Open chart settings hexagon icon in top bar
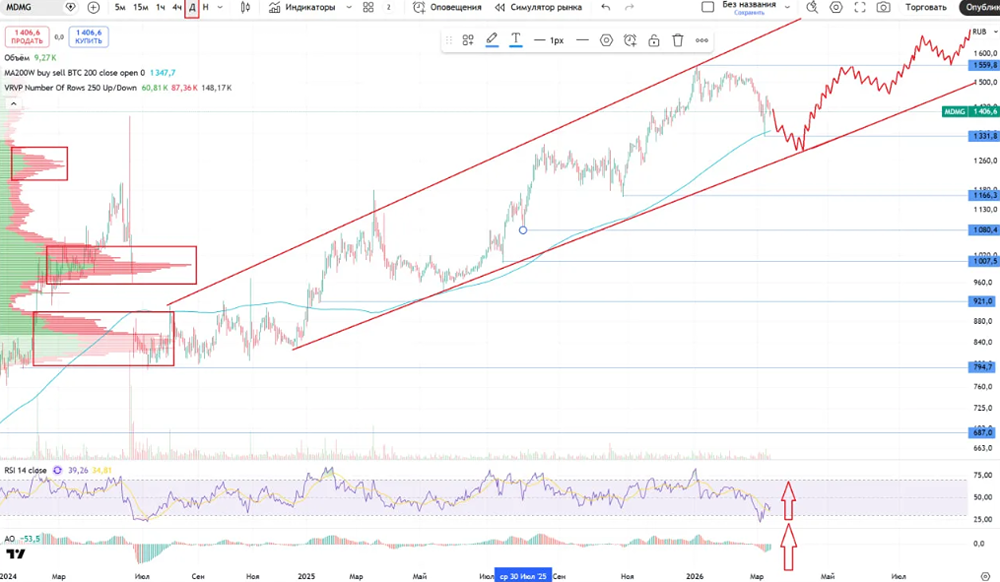This screenshot has height=582, width=1000. (x=835, y=7)
